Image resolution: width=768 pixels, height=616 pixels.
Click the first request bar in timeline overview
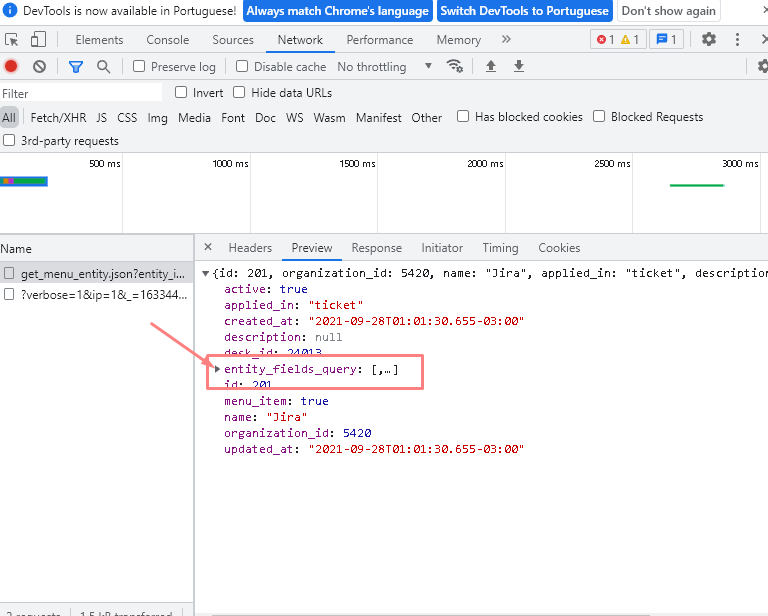24,182
